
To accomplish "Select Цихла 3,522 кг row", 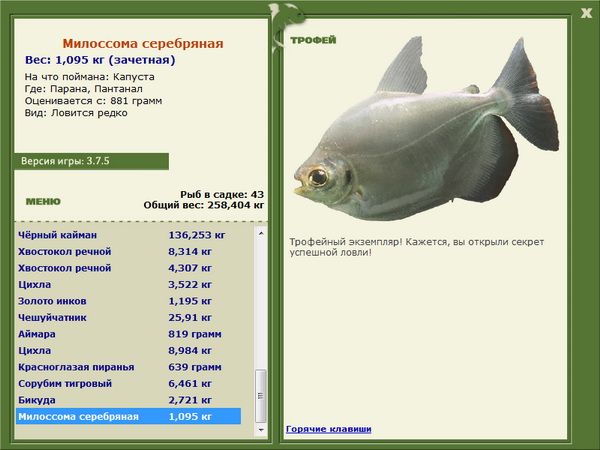I will pyautogui.click(x=129, y=284).
